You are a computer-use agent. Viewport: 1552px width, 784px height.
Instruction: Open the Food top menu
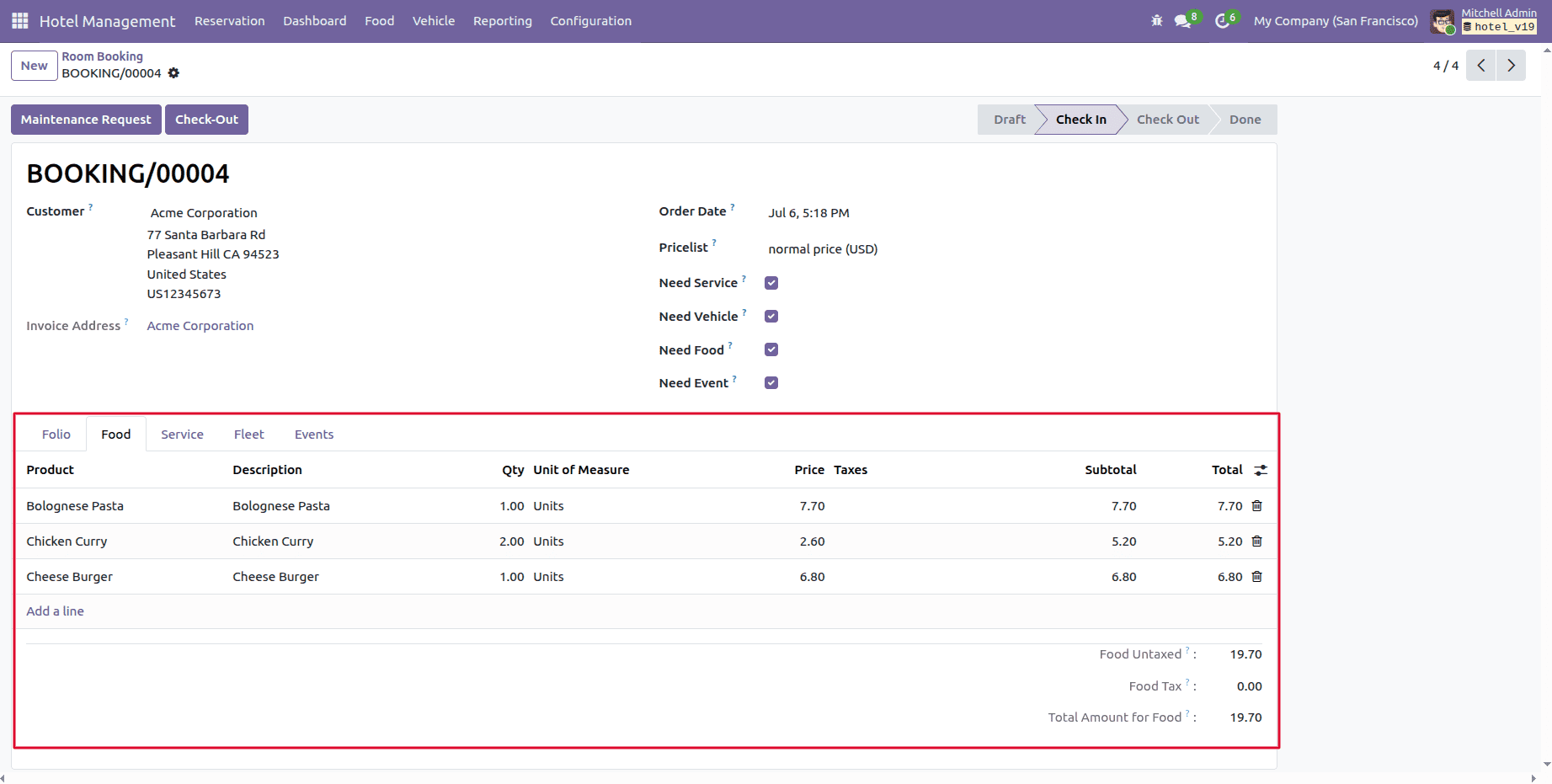pos(380,21)
